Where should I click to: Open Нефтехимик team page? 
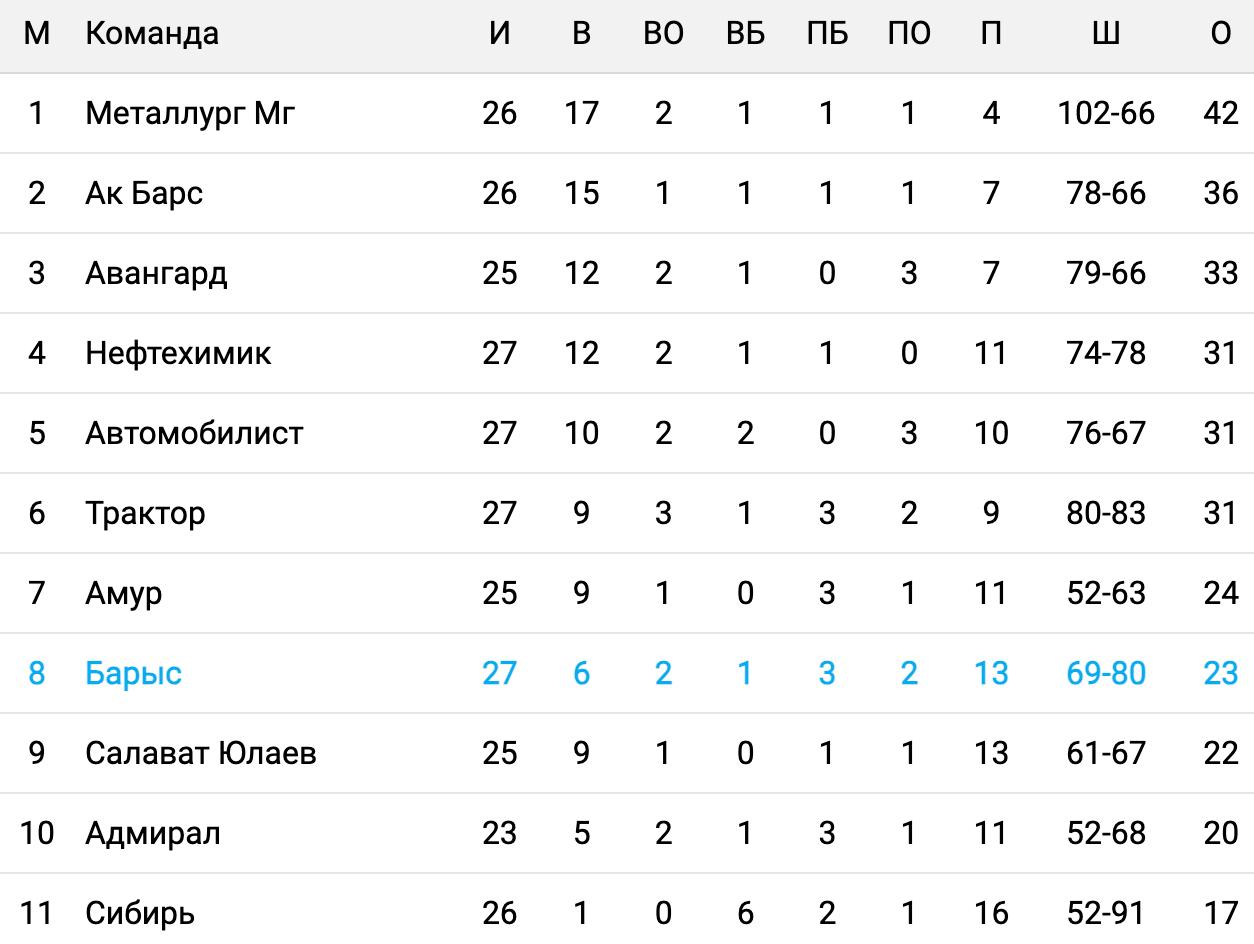click(x=178, y=353)
